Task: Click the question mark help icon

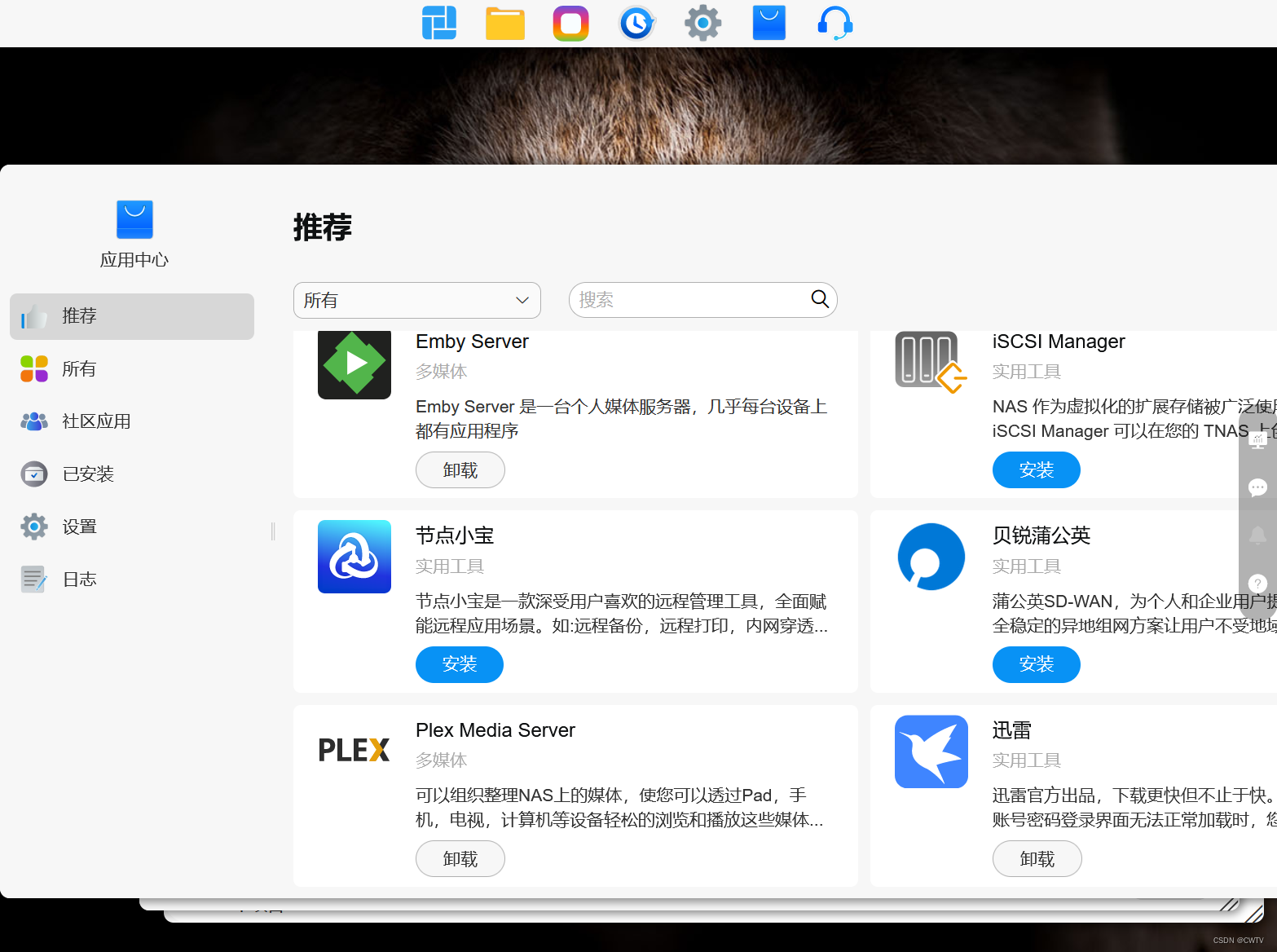Action: (x=1258, y=584)
